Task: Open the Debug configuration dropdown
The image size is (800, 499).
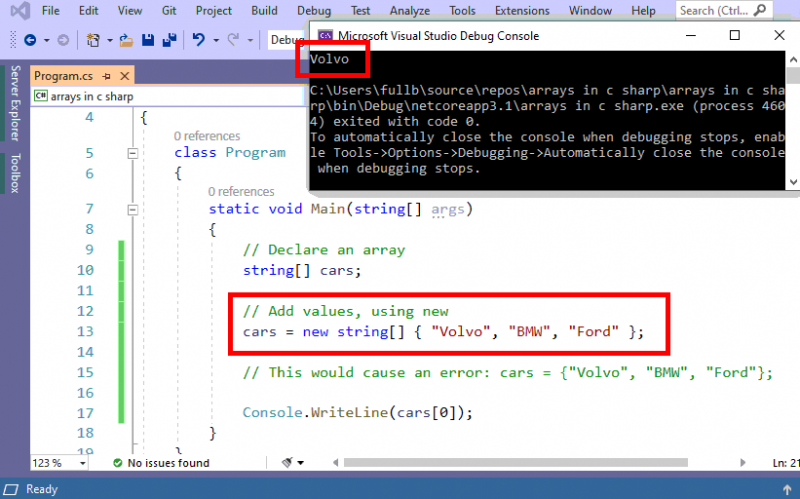Action: tap(286, 40)
